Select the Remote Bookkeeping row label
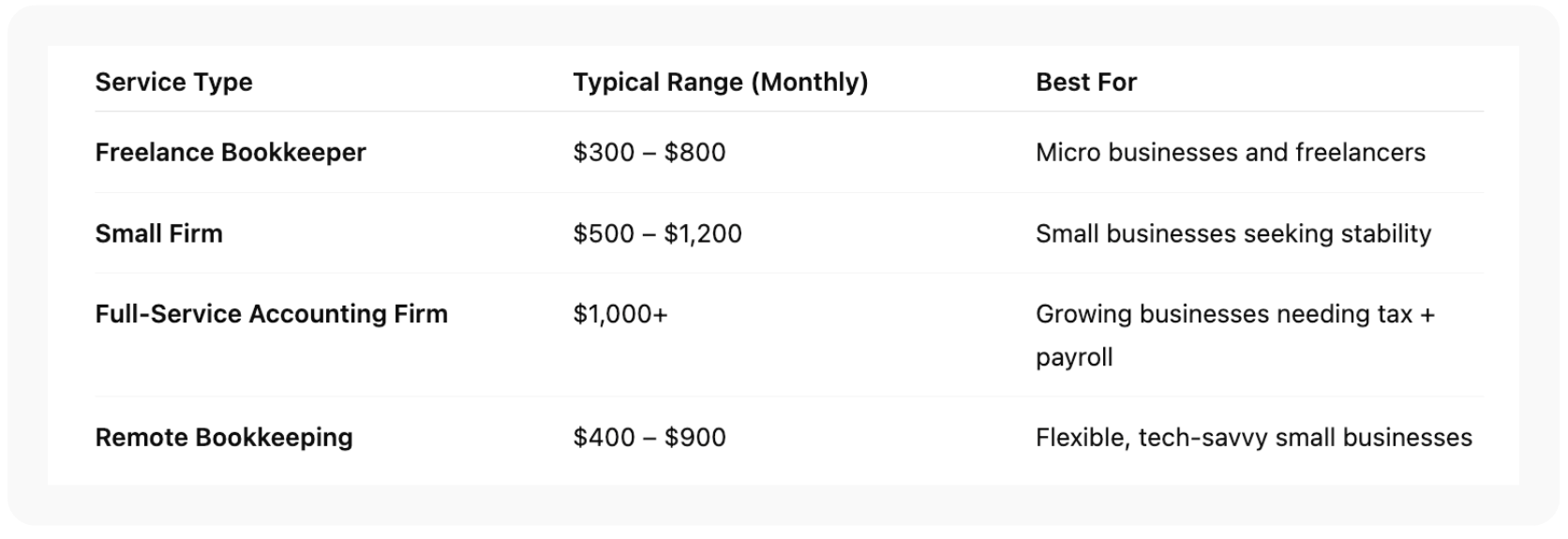The width and height of the screenshot is (1568, 539). (223, 438)
